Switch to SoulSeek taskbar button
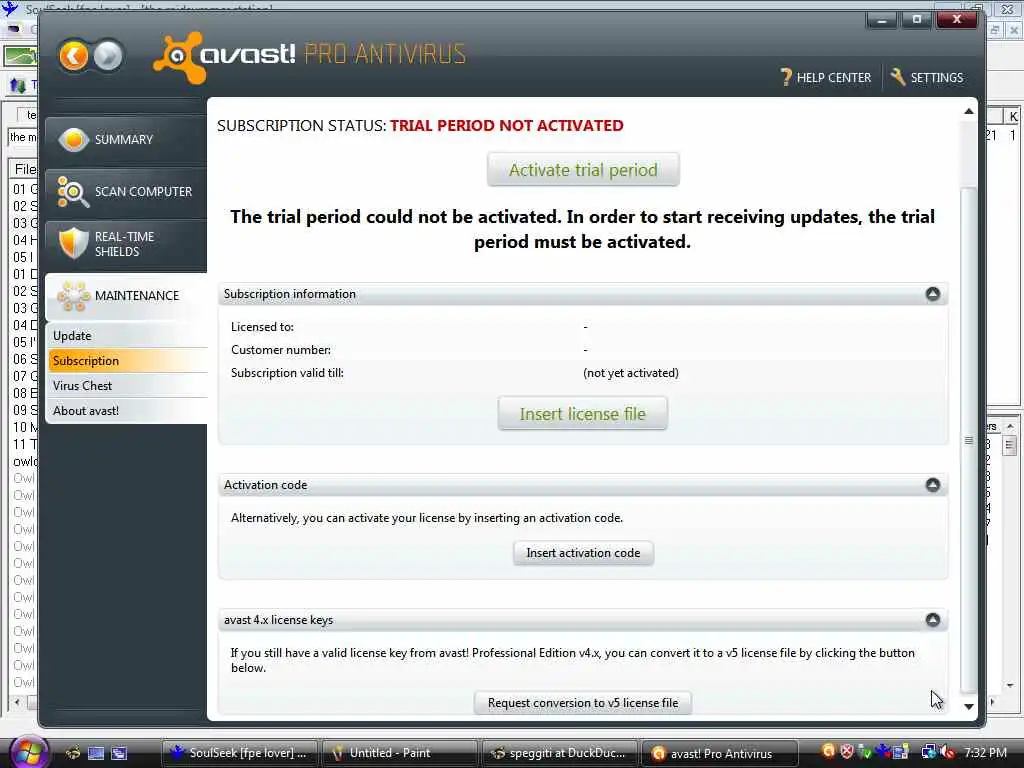Image resolution: width=1024 pixels, height=768 pixels. (239, 753)
